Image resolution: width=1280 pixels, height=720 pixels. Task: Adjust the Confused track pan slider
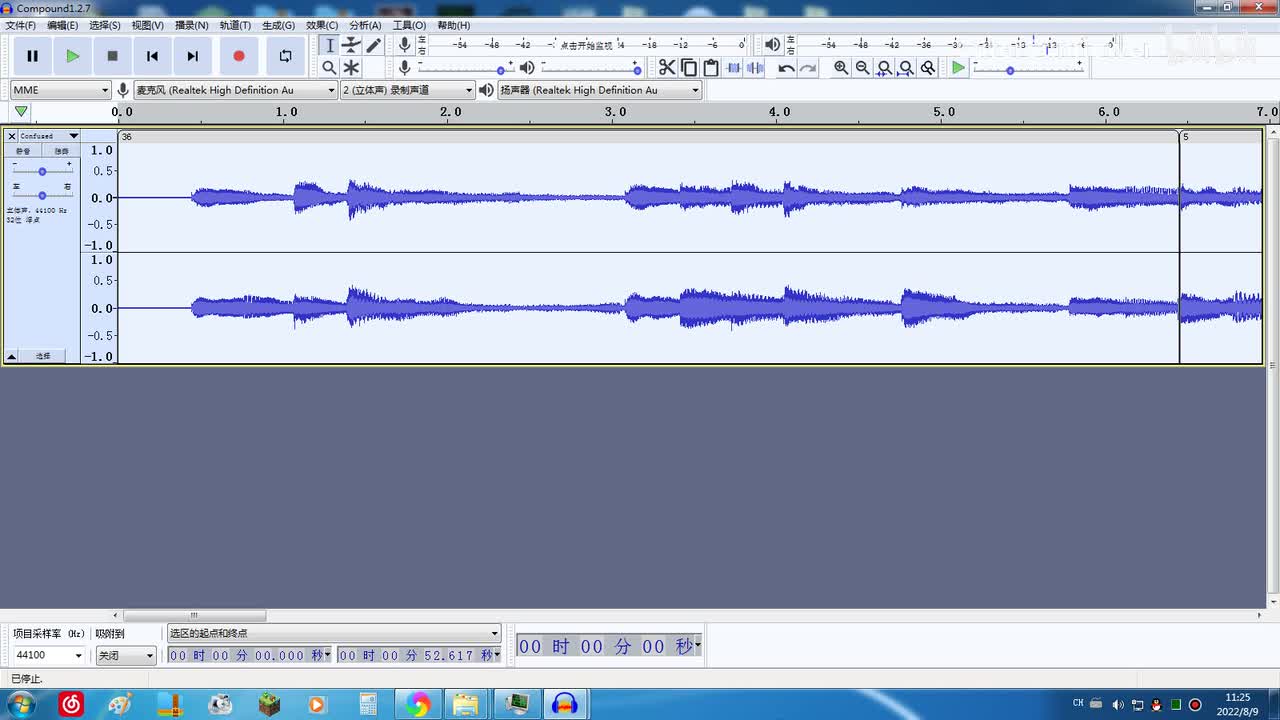point(41,195)
